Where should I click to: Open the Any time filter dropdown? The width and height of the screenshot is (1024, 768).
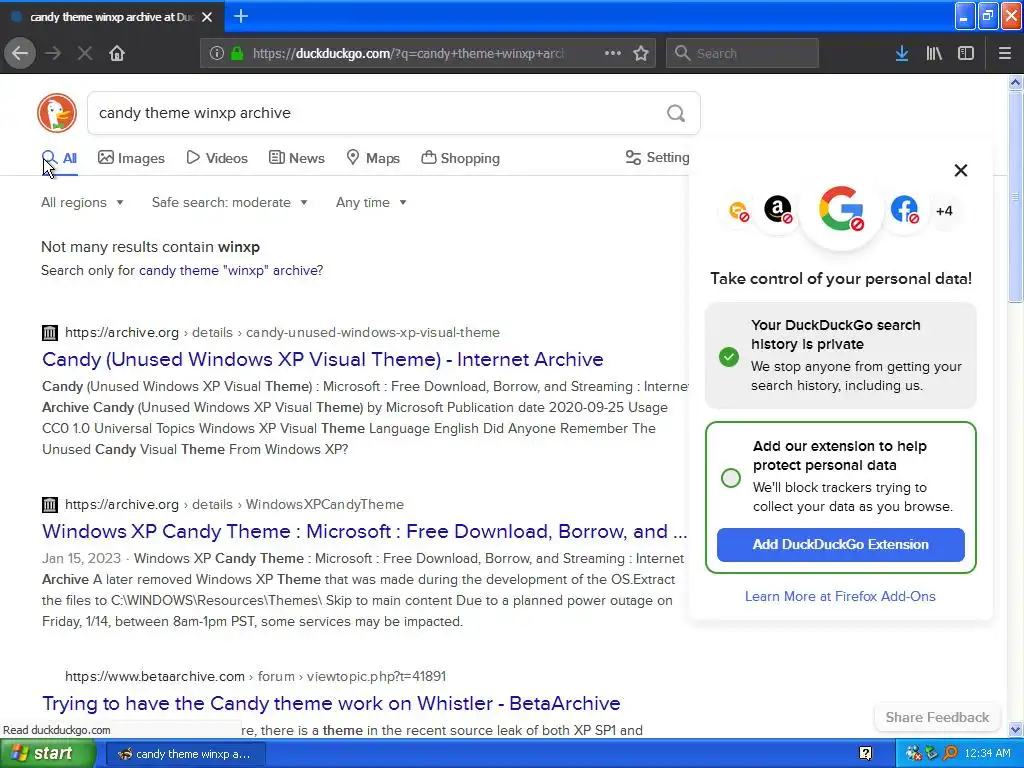[372, 202]
